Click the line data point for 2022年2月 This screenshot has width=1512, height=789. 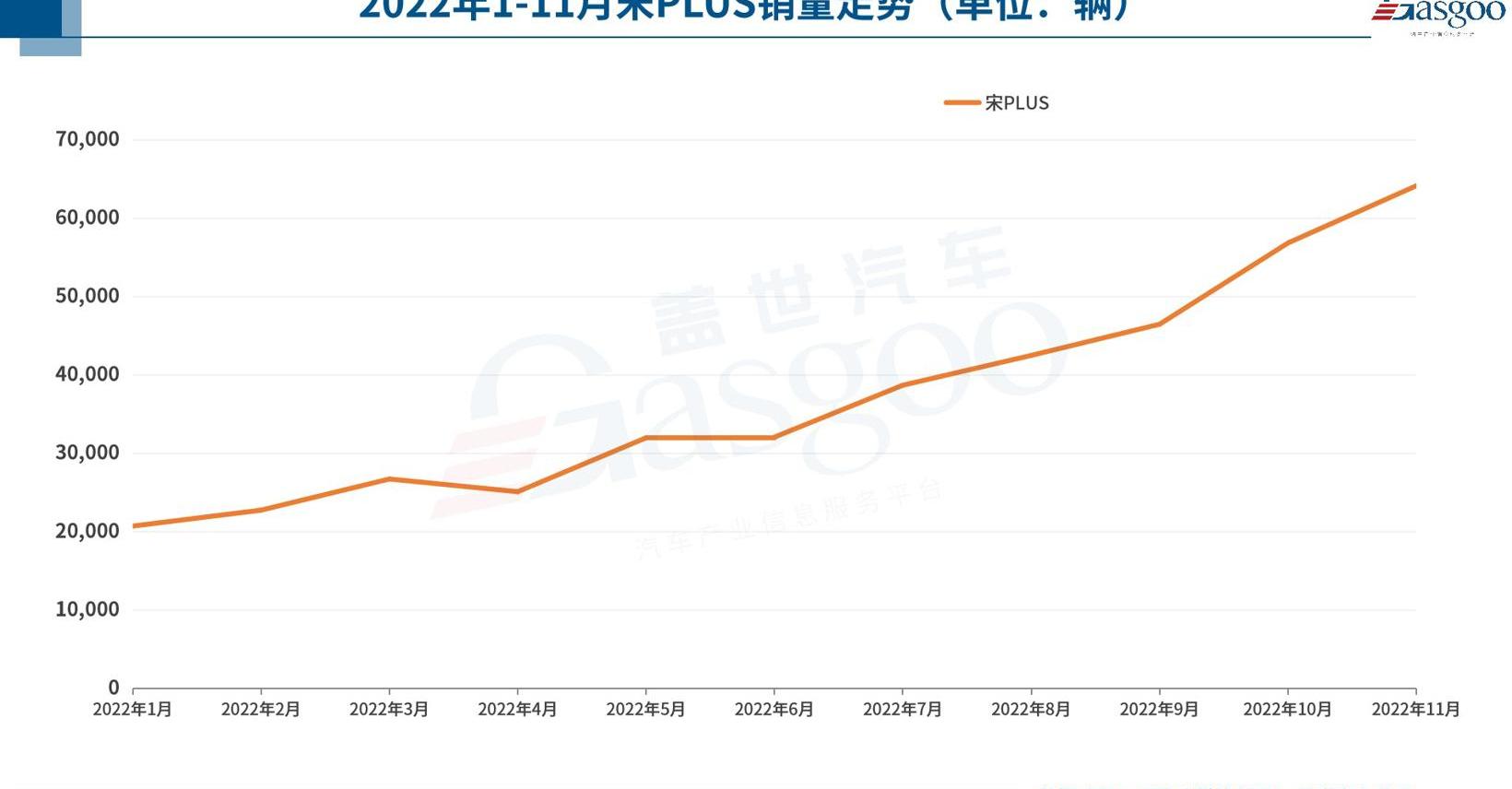pos(261,510)
